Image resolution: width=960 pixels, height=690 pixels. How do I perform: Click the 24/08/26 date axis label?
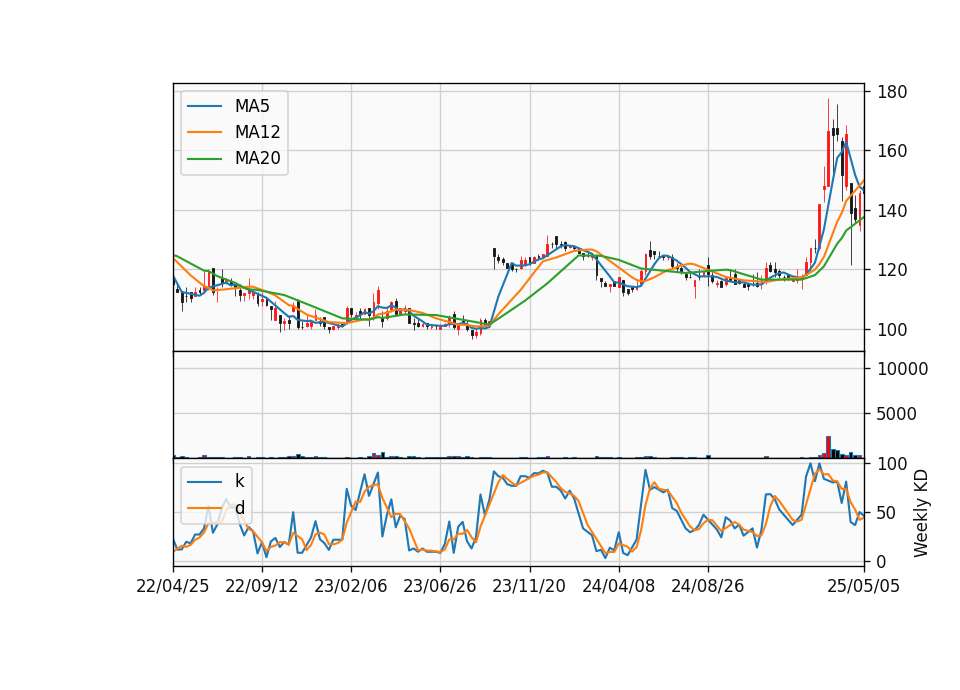pyautogui.click(x=708, y=586)
